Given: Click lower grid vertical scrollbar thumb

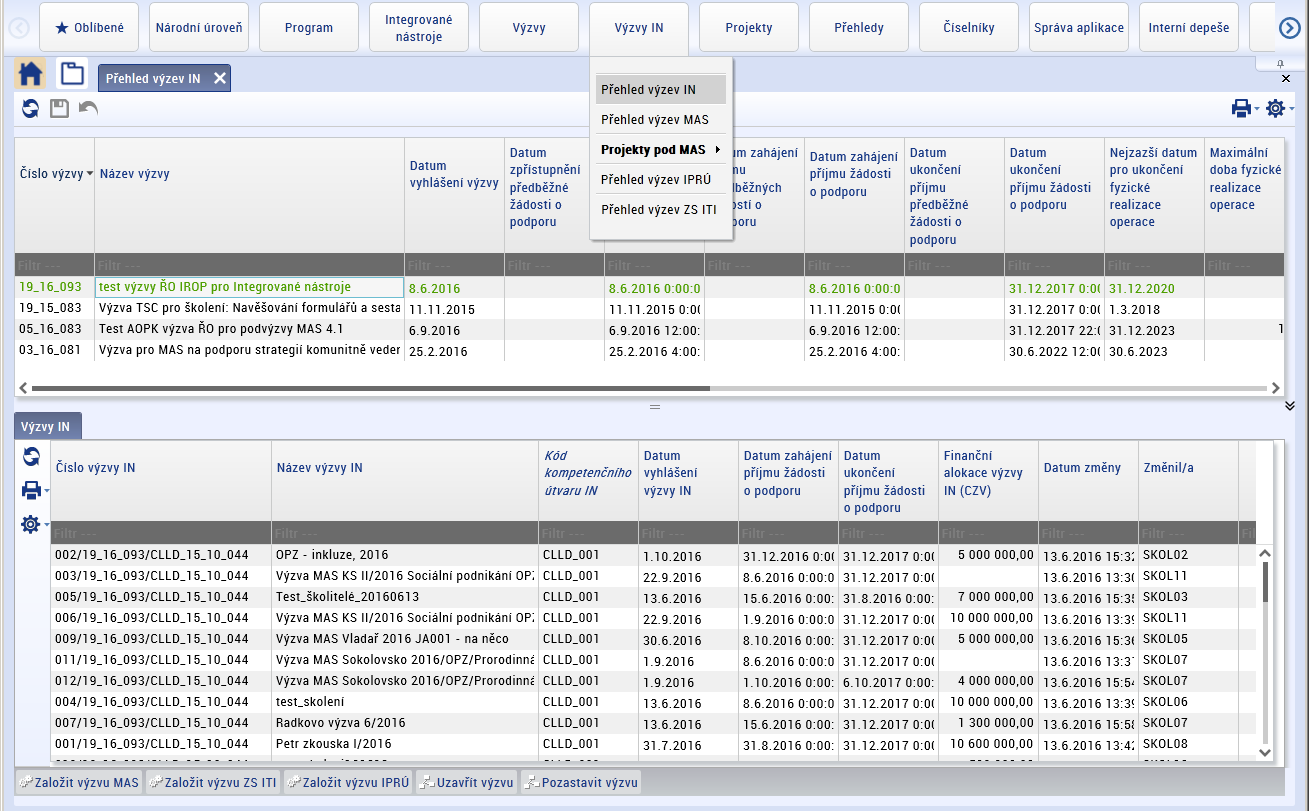Looking at the screenshot, I should (x=1265, y=581).
